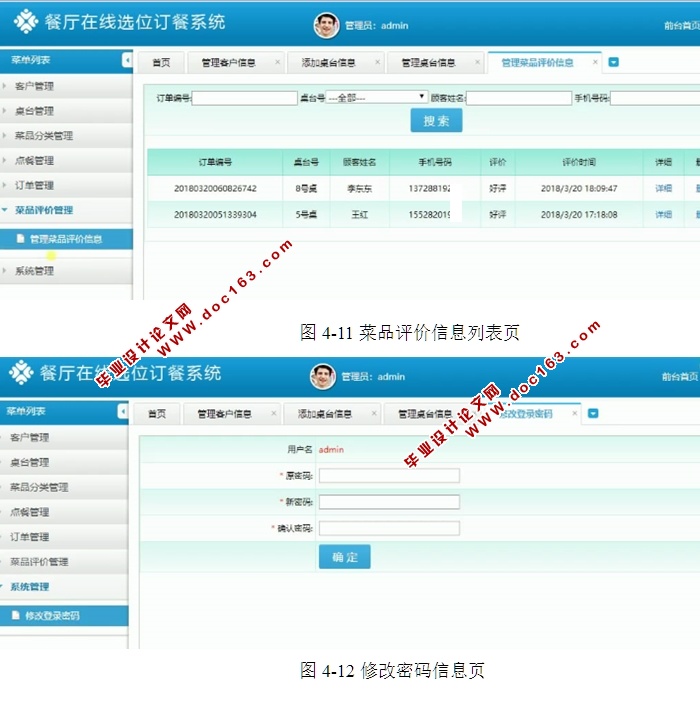Open the tab list dropdown icon in the bottom panel
The width and height of the screenshot is (700, 713).
coord(593,413)
